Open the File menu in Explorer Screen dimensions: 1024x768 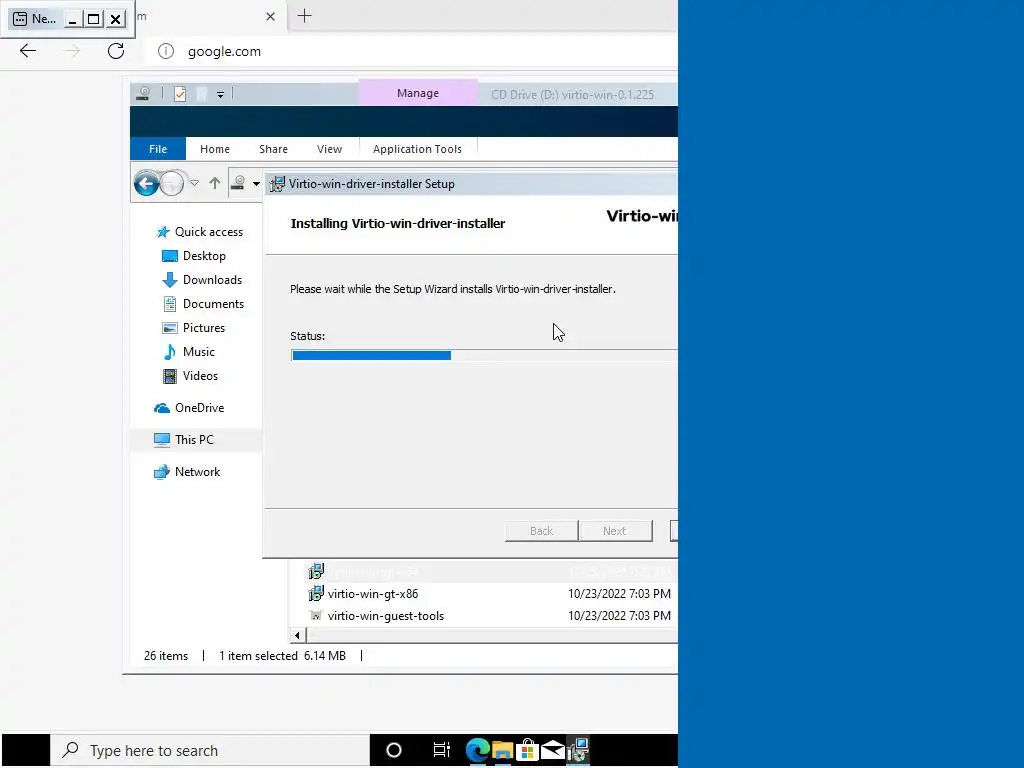pos(158,149)
